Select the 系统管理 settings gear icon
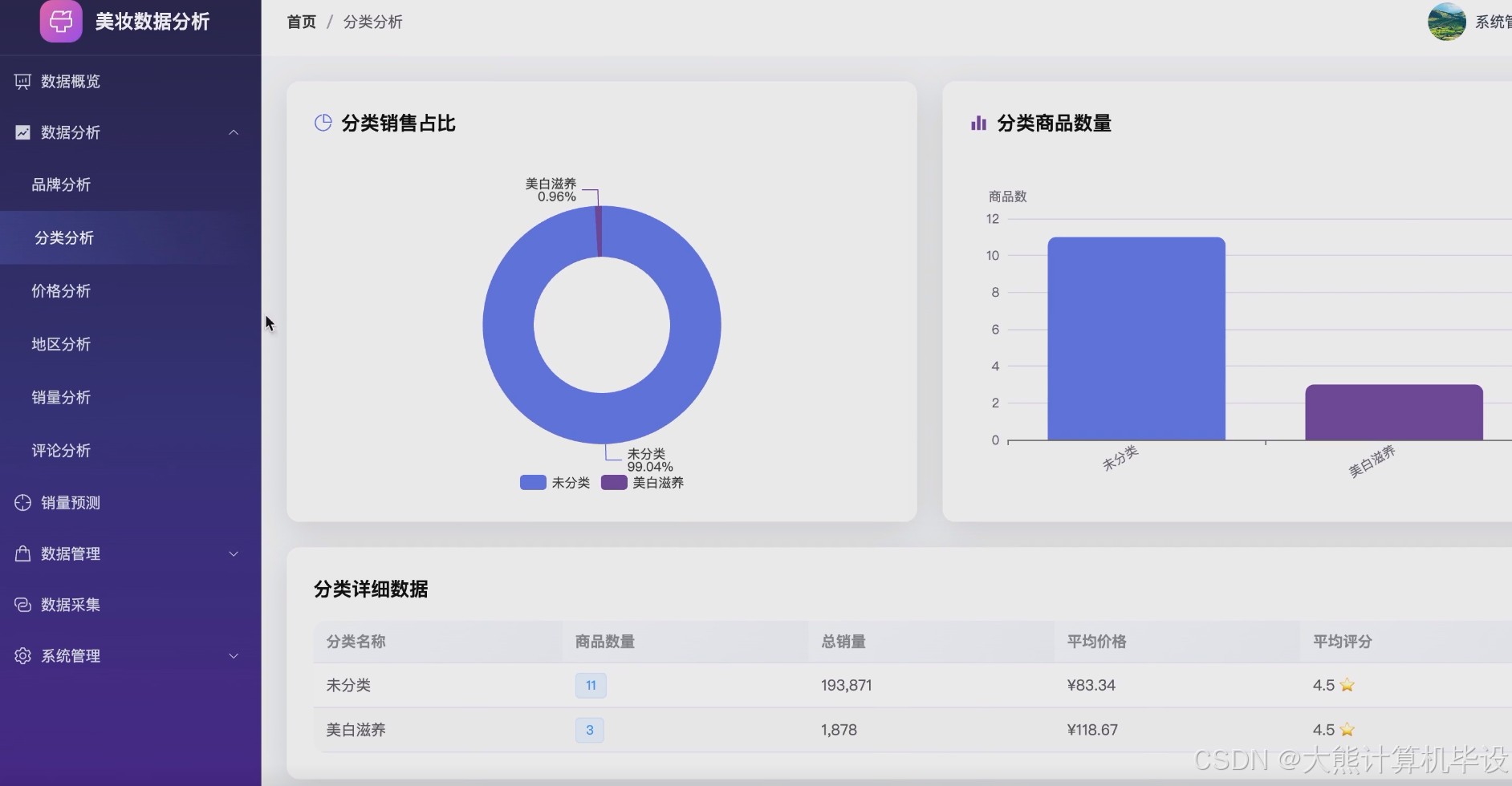The image size is (1512, 786). click(x=22, y=655)
